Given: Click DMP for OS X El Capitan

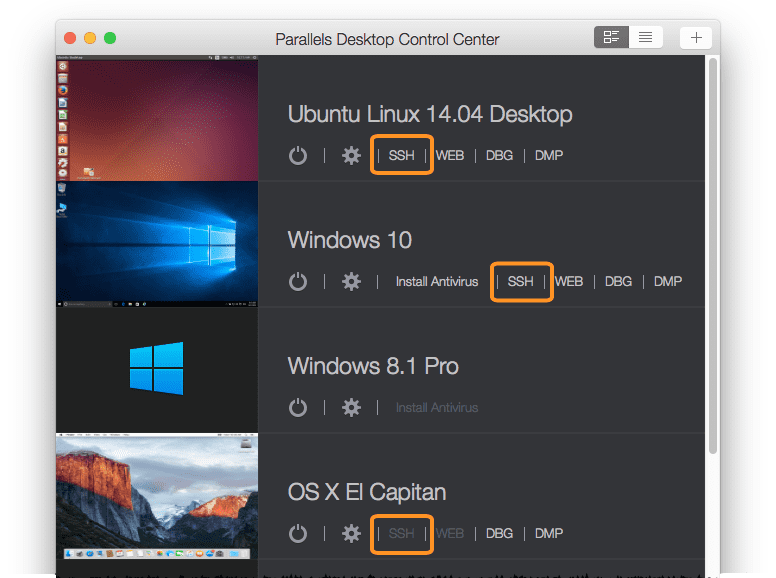Looking at the screenshot, I should pos(549,533).
